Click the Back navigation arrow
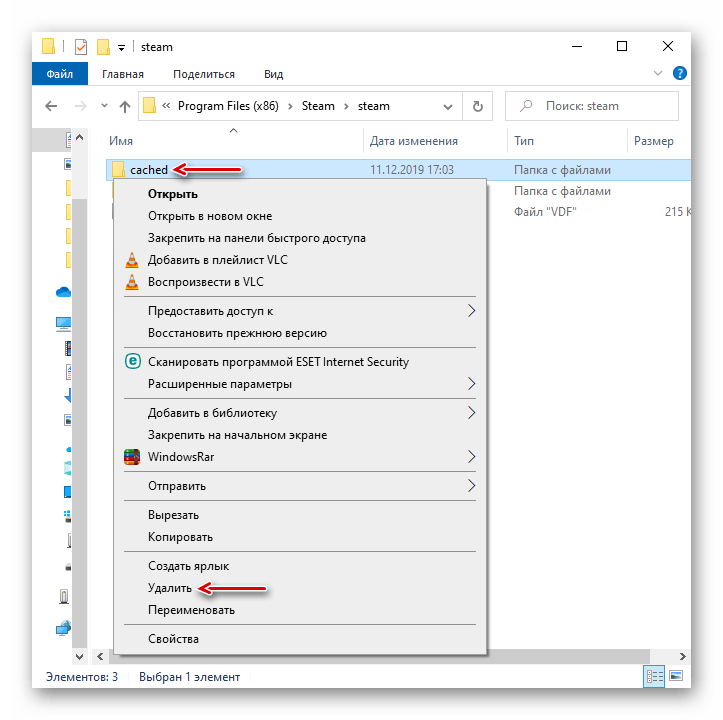The width and height of the screenshot is (723, 720). tap(51, 106)
